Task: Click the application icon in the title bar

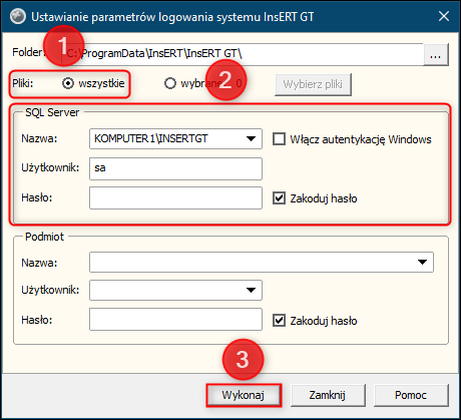Action: 18,16
